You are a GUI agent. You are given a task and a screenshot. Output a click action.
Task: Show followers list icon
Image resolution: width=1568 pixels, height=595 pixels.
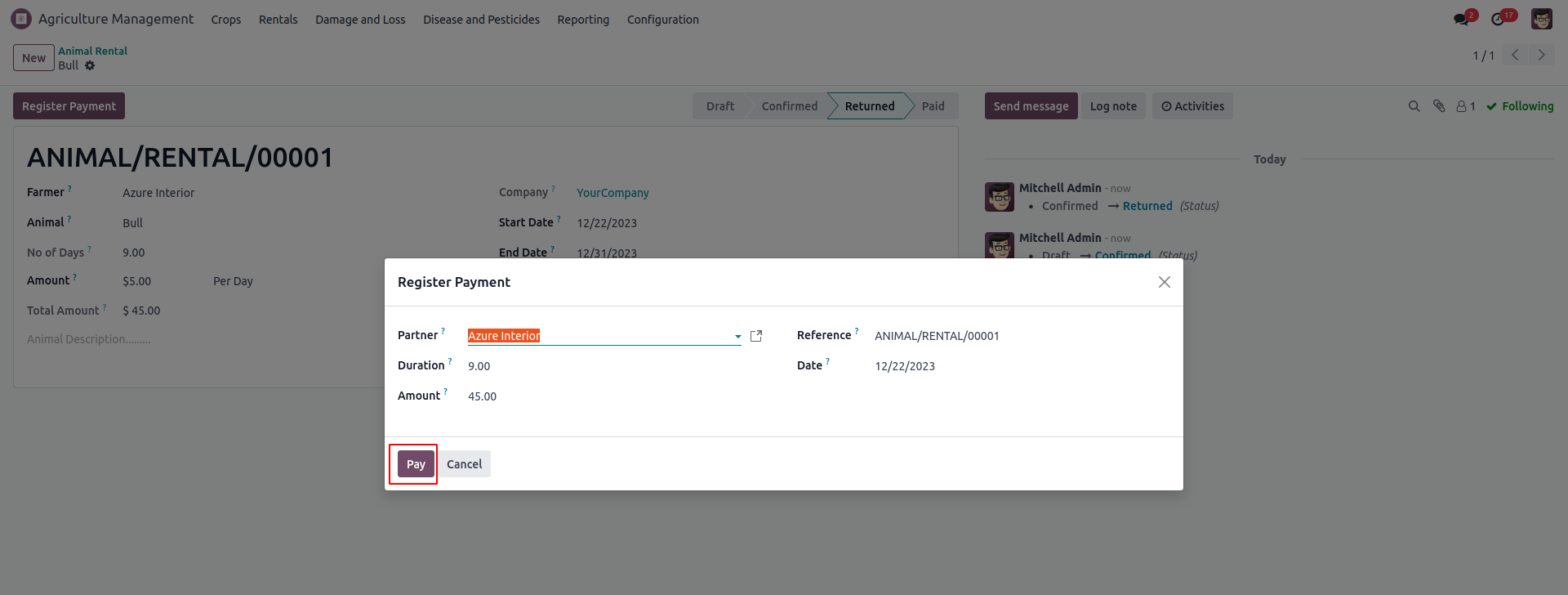(1465, 106)
